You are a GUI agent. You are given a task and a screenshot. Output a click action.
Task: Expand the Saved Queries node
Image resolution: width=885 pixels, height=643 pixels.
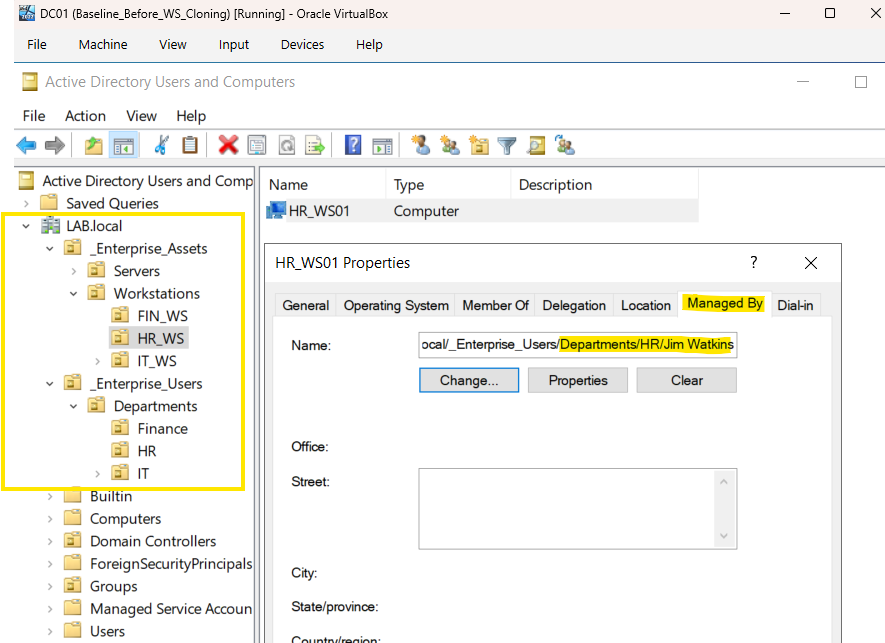26,203
